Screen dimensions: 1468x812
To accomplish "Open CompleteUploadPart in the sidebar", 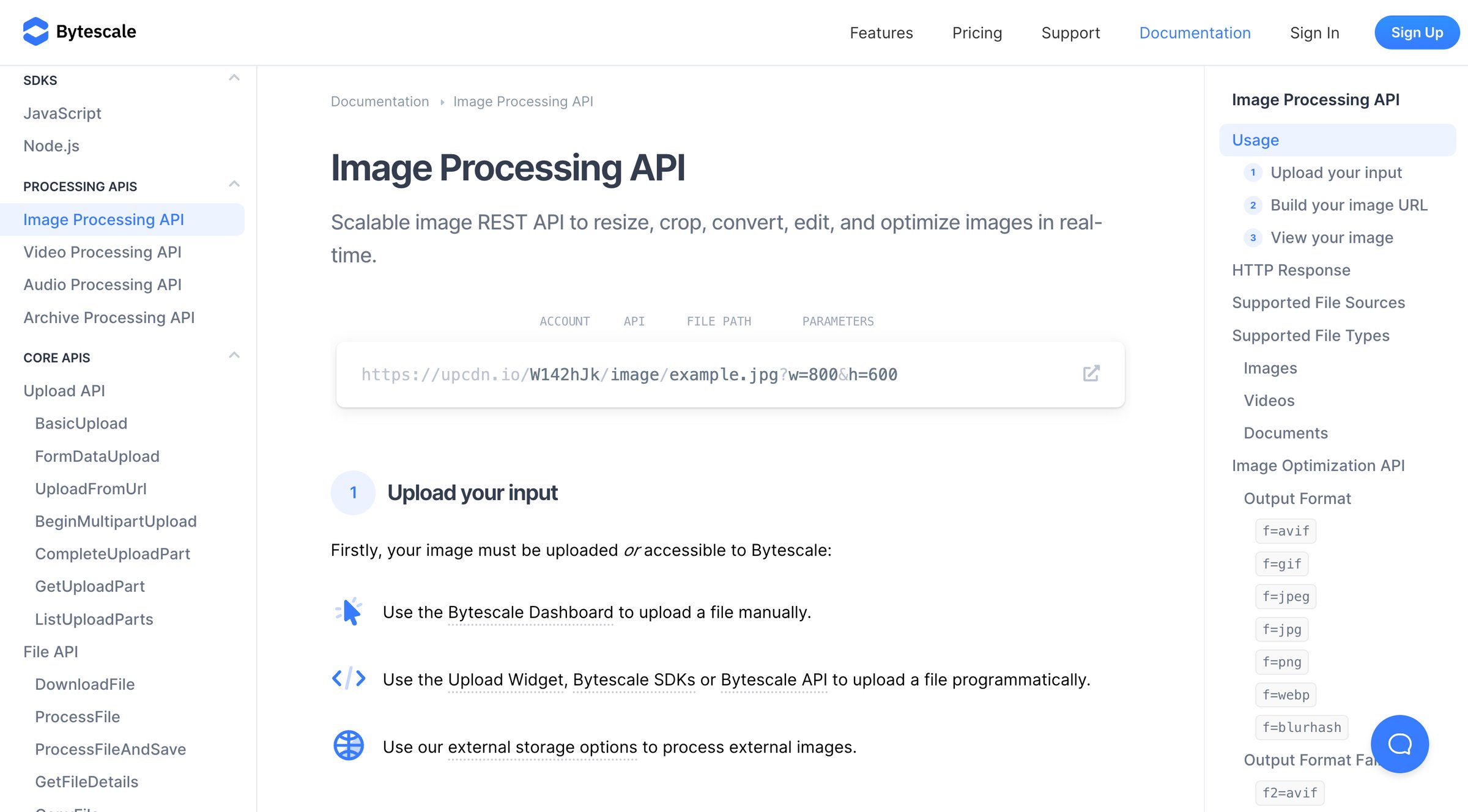I will 113,553.
